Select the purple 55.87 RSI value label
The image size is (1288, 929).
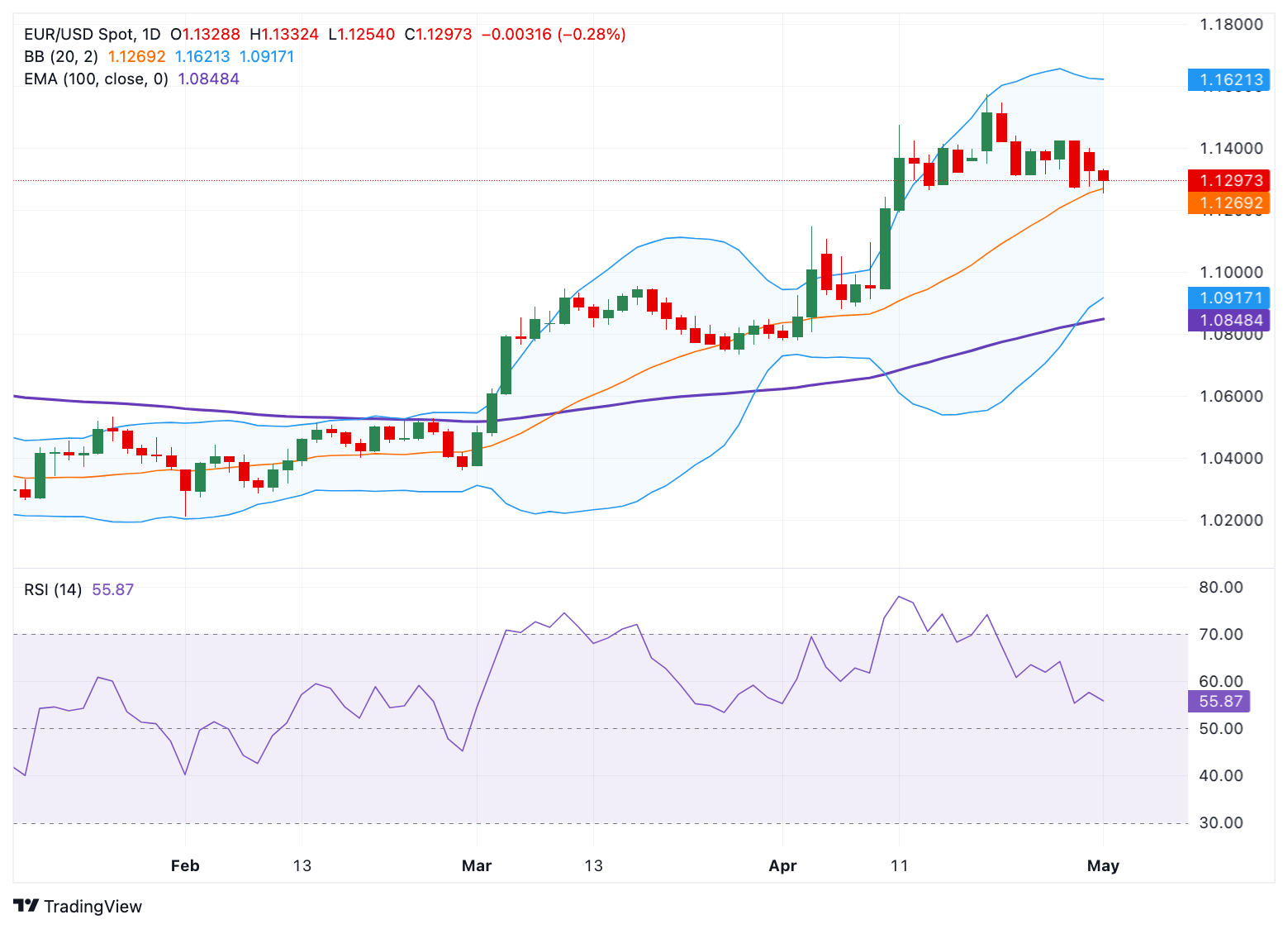pyautogui.click(x=1218, y=701)
